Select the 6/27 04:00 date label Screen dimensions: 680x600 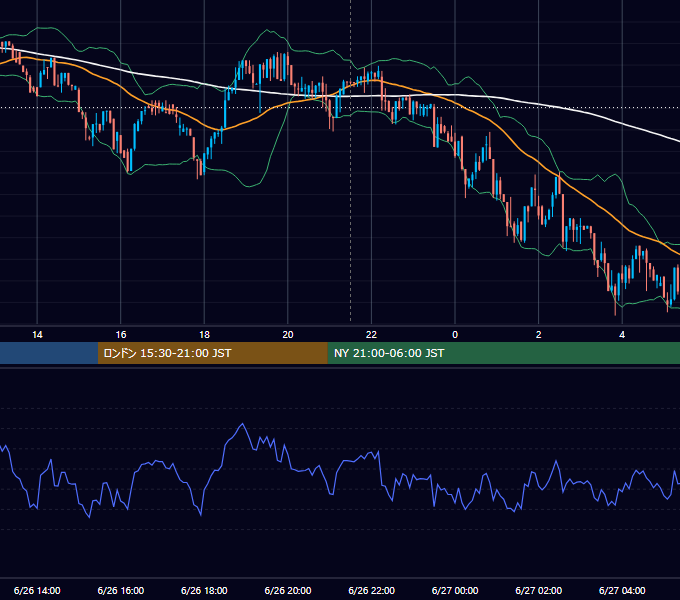tap(622, 590)
